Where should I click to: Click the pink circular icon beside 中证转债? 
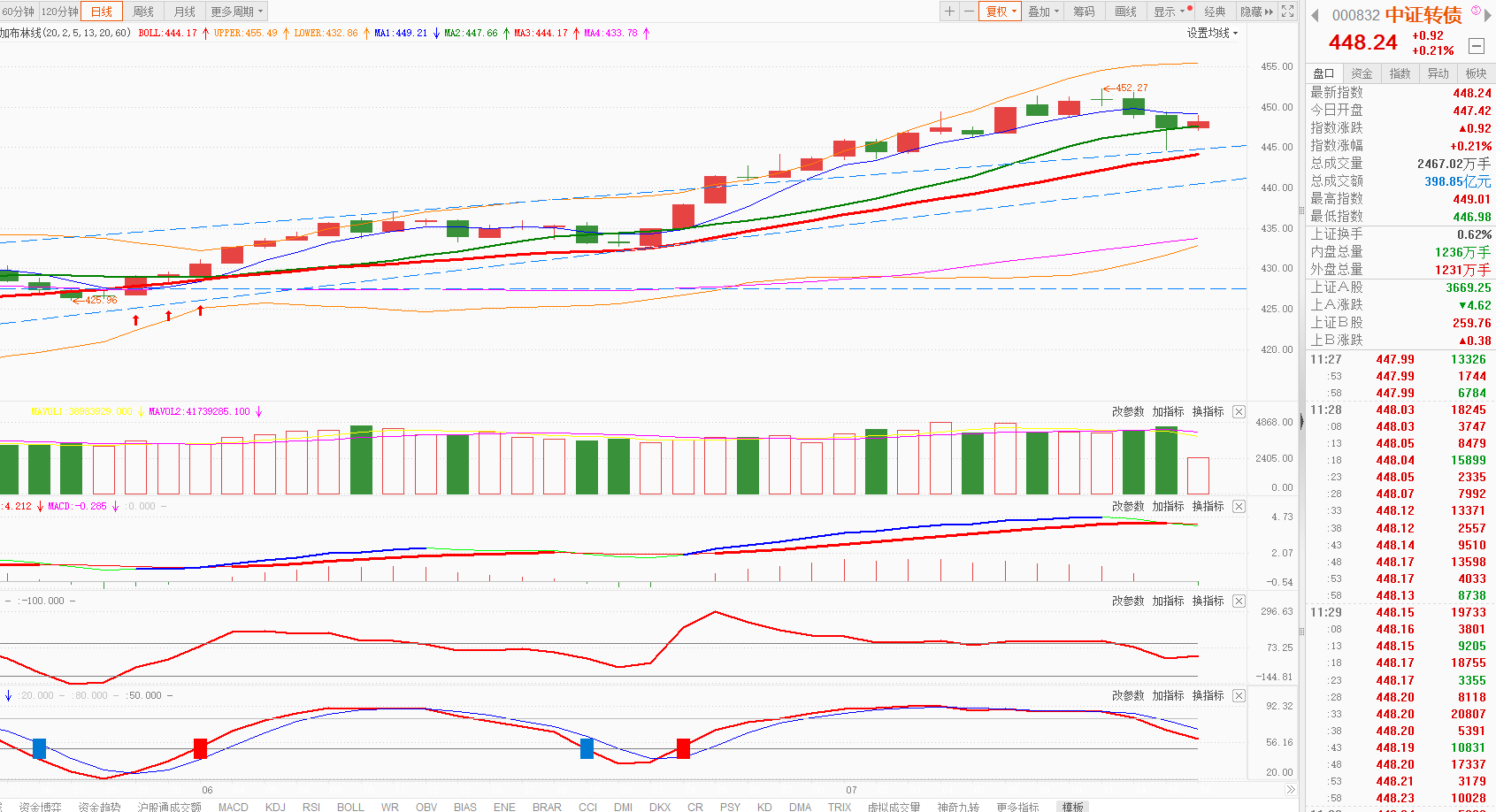pyautogui.click(x=1476, y=11)
